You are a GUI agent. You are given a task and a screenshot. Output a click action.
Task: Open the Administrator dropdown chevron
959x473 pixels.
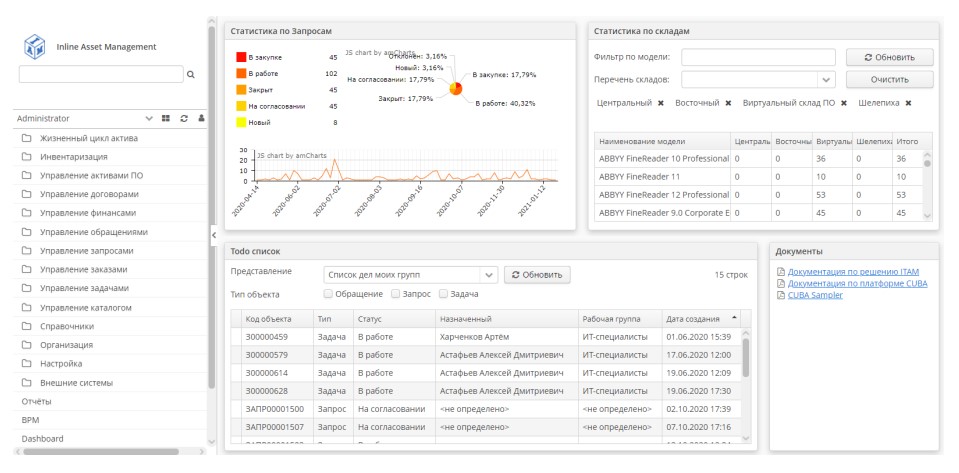[149, 118]
